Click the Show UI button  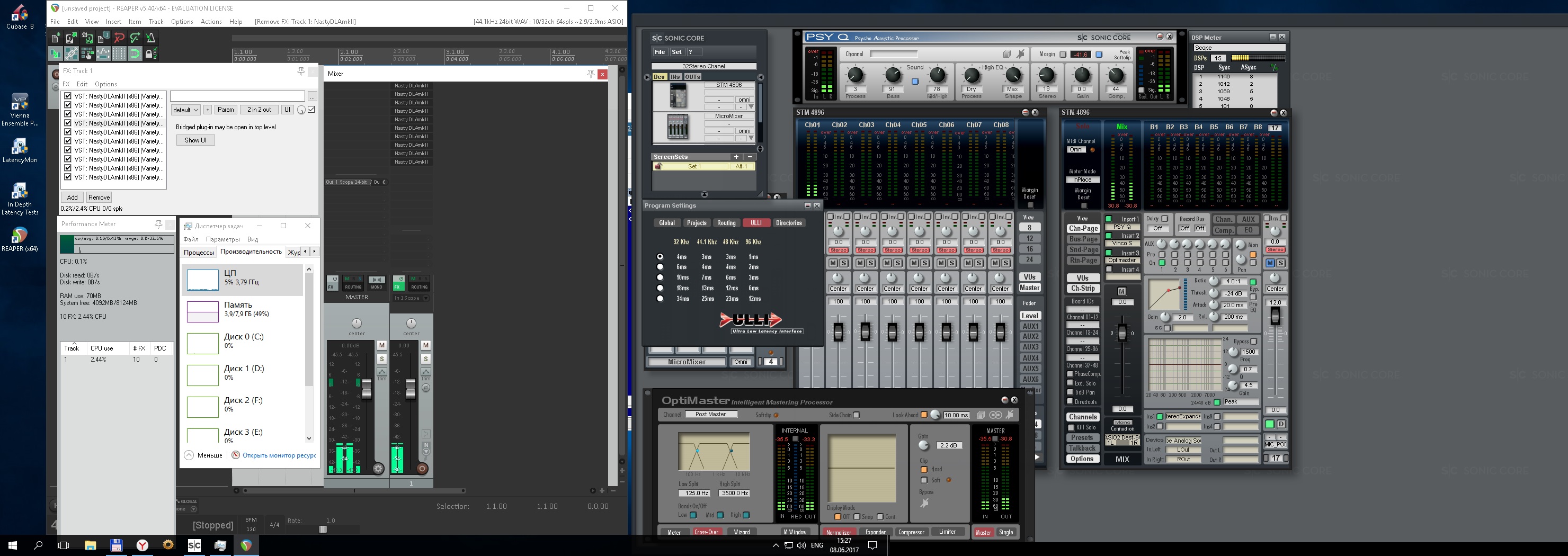[x=195, y=140]
